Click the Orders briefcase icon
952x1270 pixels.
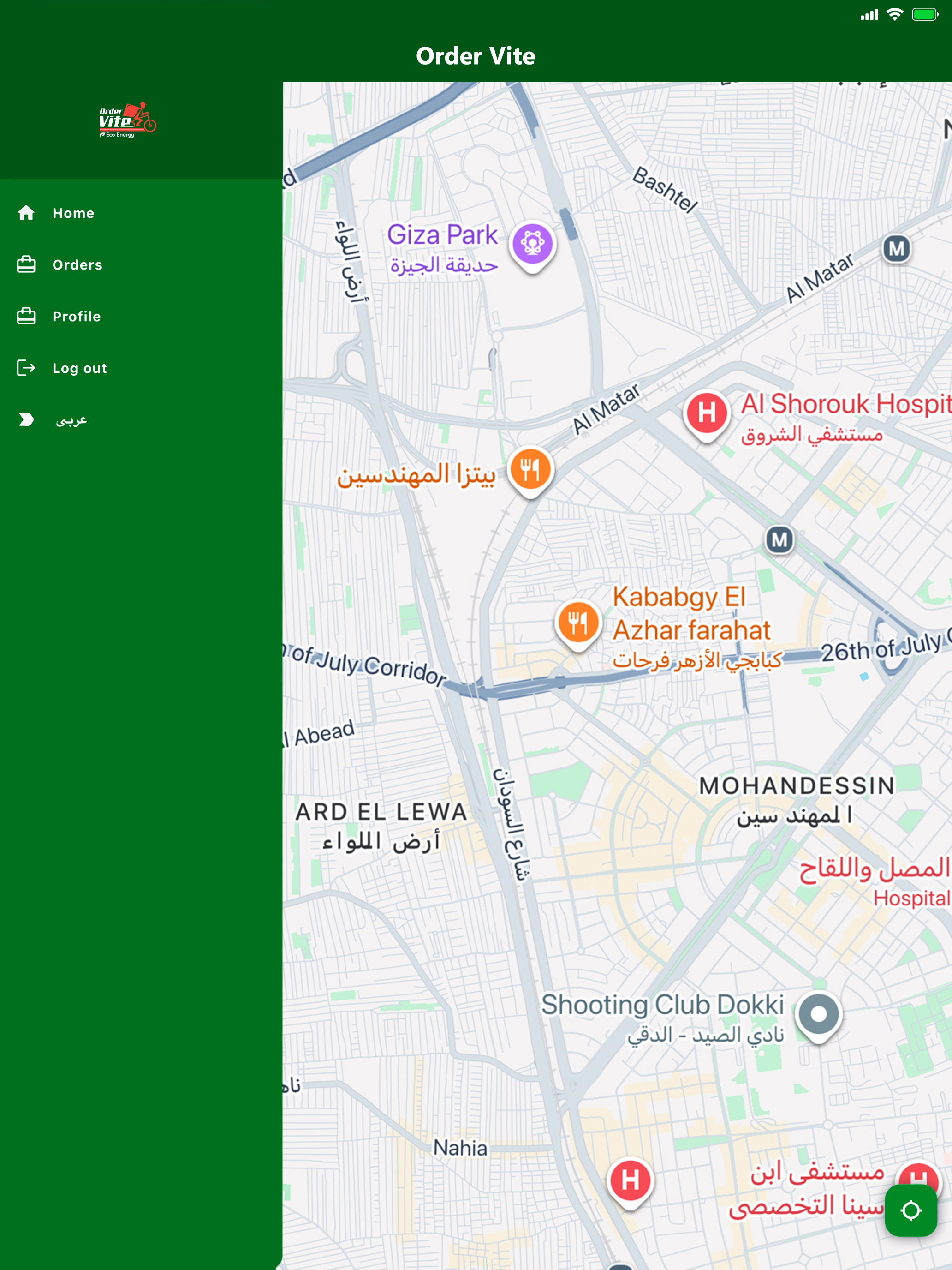pos(26,265)
